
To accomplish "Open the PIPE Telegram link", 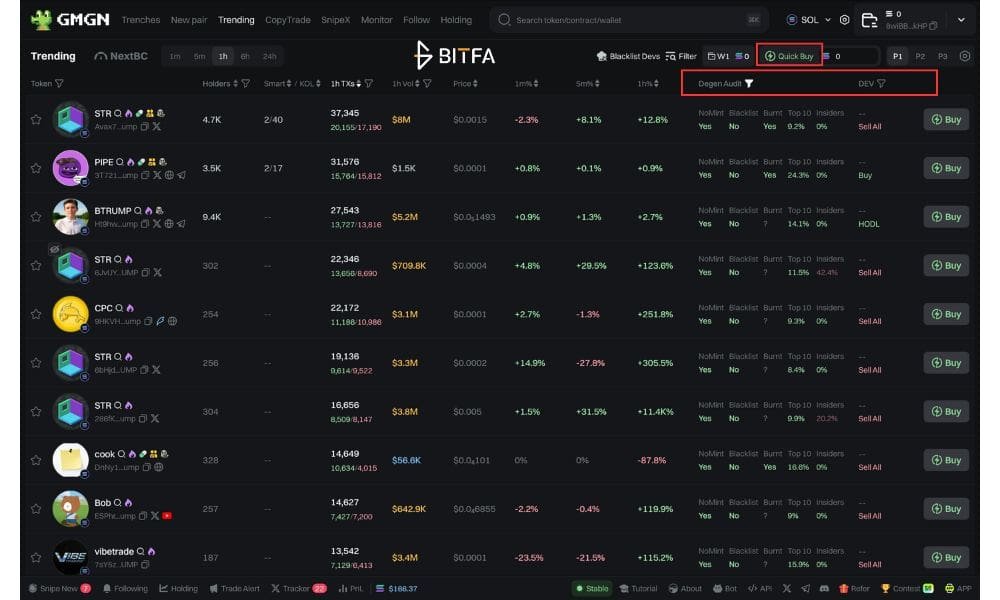I will point(182,175).
